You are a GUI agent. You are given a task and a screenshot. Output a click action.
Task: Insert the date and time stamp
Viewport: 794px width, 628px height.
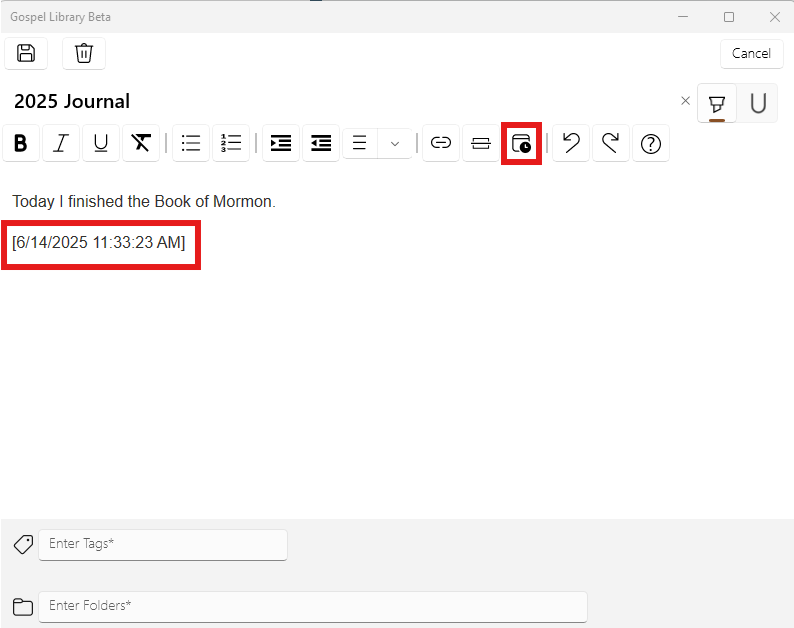(x=521, y=143)
